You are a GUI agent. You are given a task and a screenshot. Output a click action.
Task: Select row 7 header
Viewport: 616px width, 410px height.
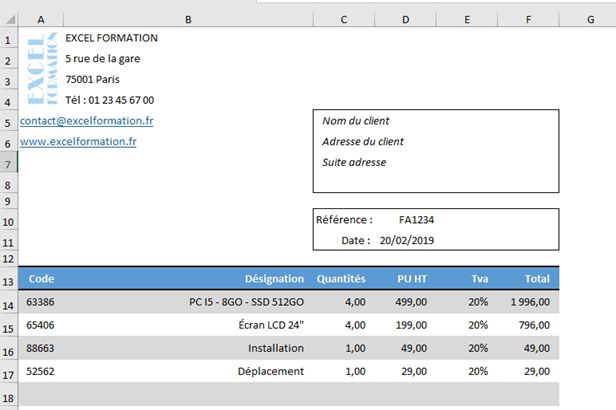point(9,163)
